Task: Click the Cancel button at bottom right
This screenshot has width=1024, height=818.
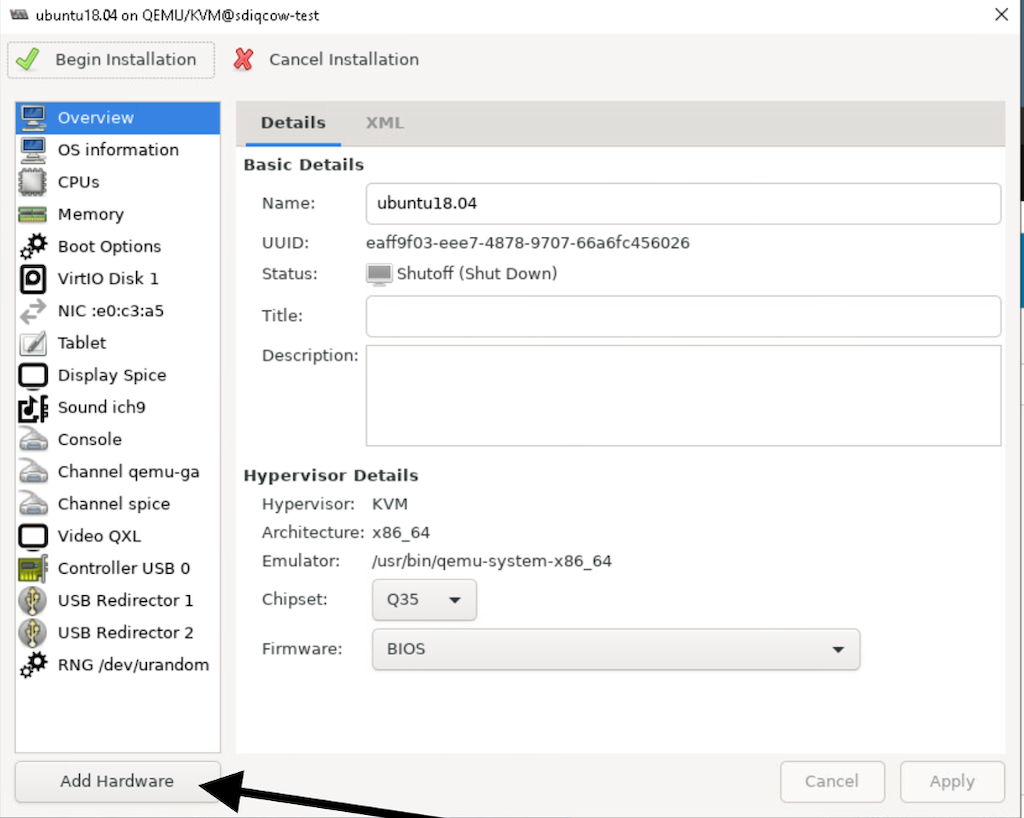Action: (x=832, y=781)
